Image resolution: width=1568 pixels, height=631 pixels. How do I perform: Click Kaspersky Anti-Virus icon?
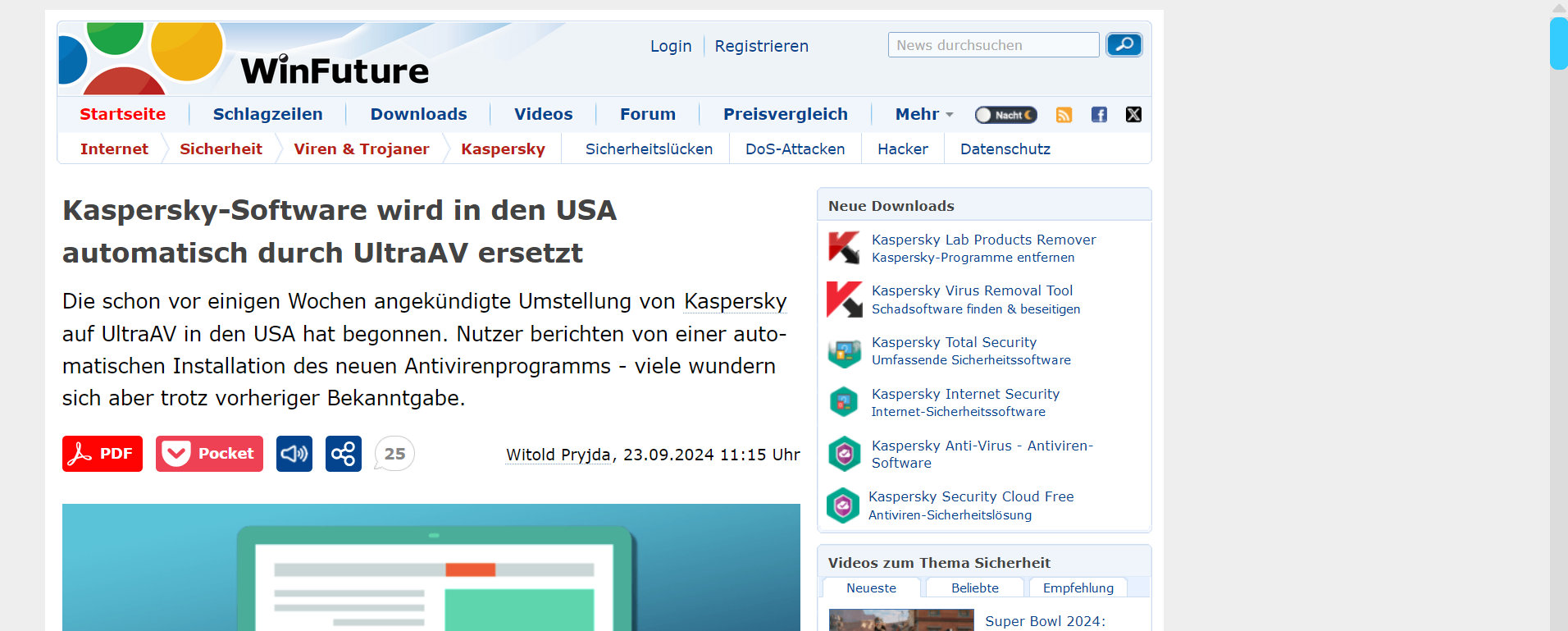point(845,454)
